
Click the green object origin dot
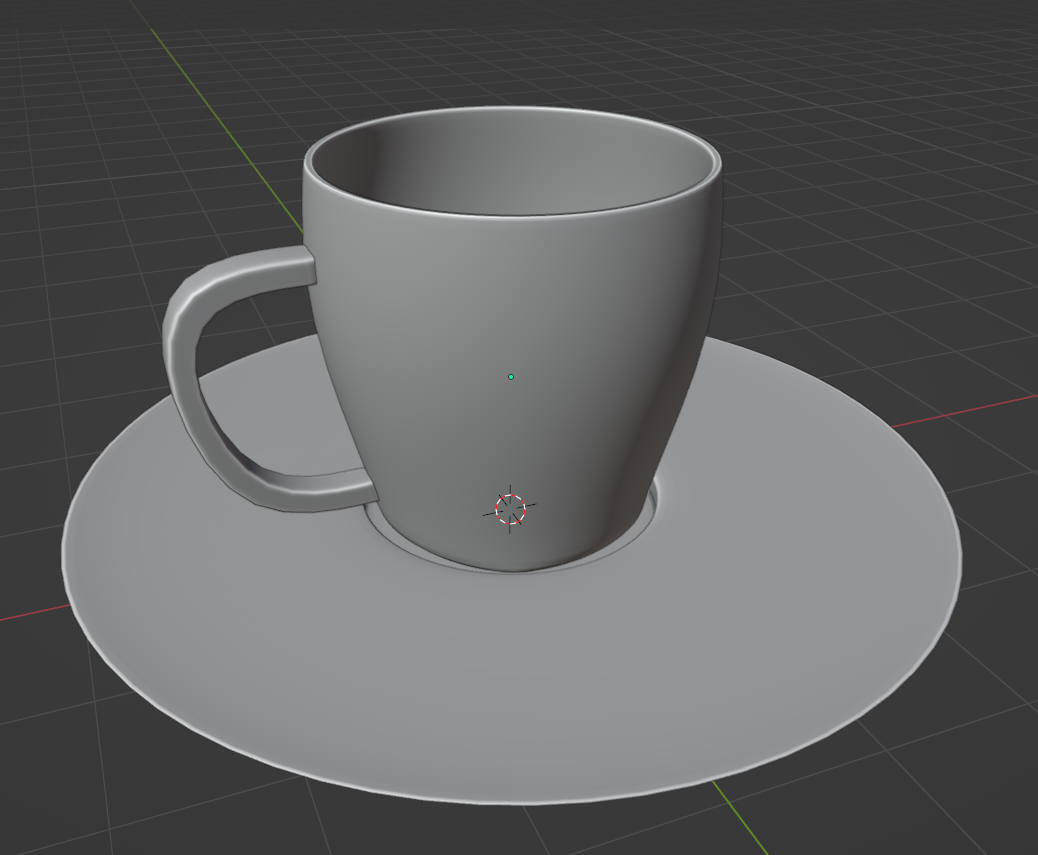(511, 377)
